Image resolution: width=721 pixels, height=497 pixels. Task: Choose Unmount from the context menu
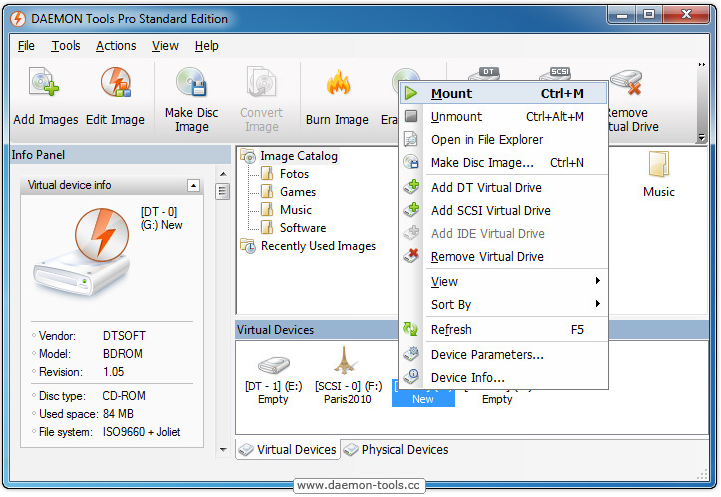coord(504,116)
